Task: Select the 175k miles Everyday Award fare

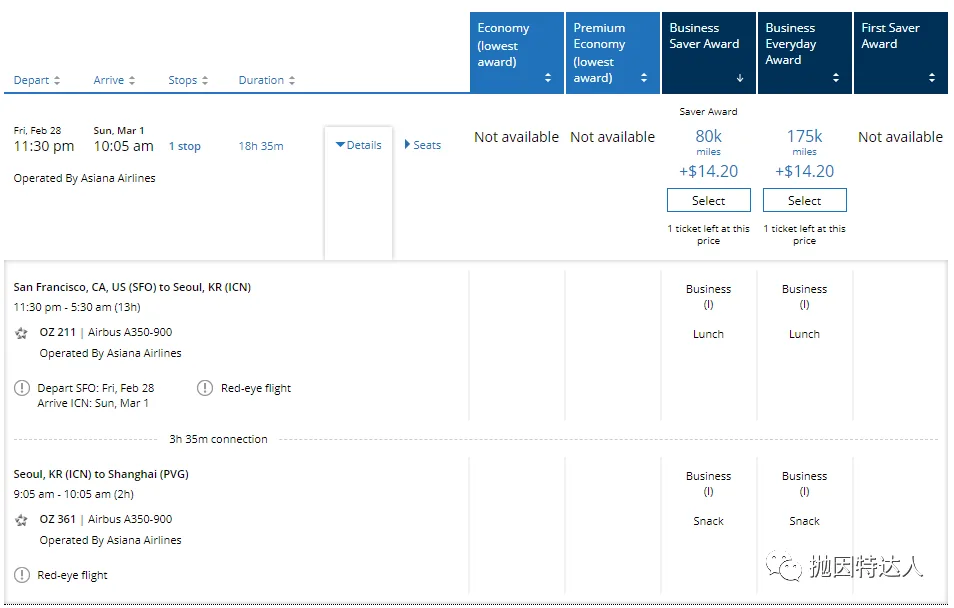Action: tap(805, 200)
